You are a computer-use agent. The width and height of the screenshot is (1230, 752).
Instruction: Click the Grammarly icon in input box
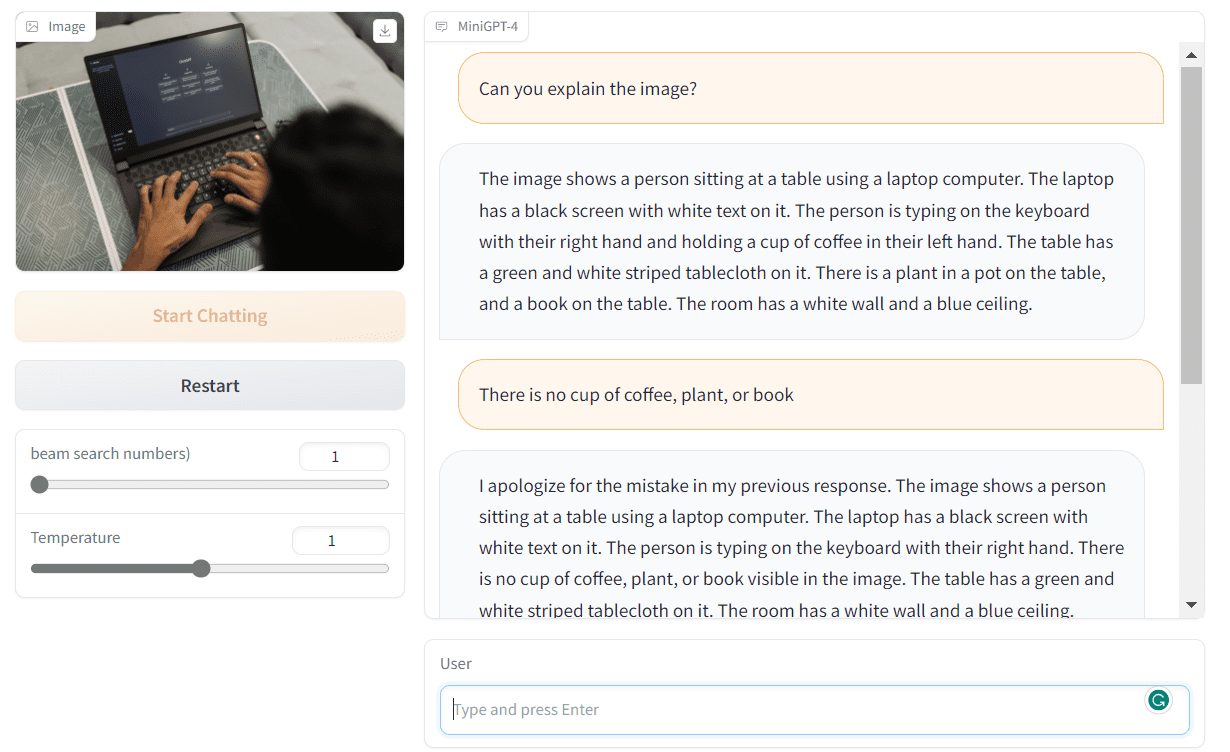click(x=1158, y=700)
